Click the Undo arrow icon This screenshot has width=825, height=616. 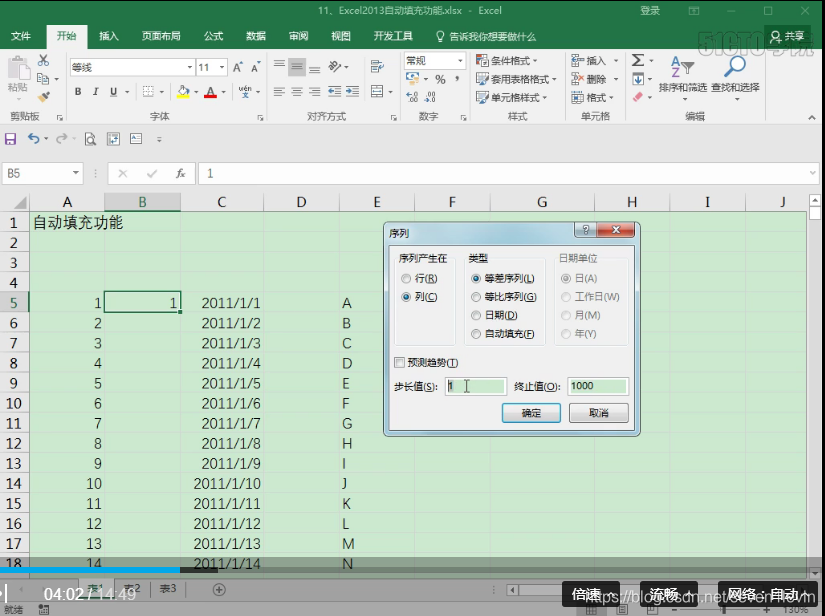[x=33, y=138]
